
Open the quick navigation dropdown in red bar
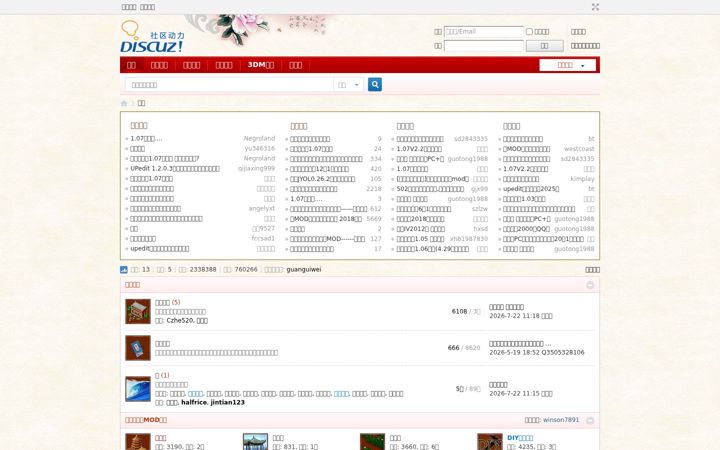[568, 65]
